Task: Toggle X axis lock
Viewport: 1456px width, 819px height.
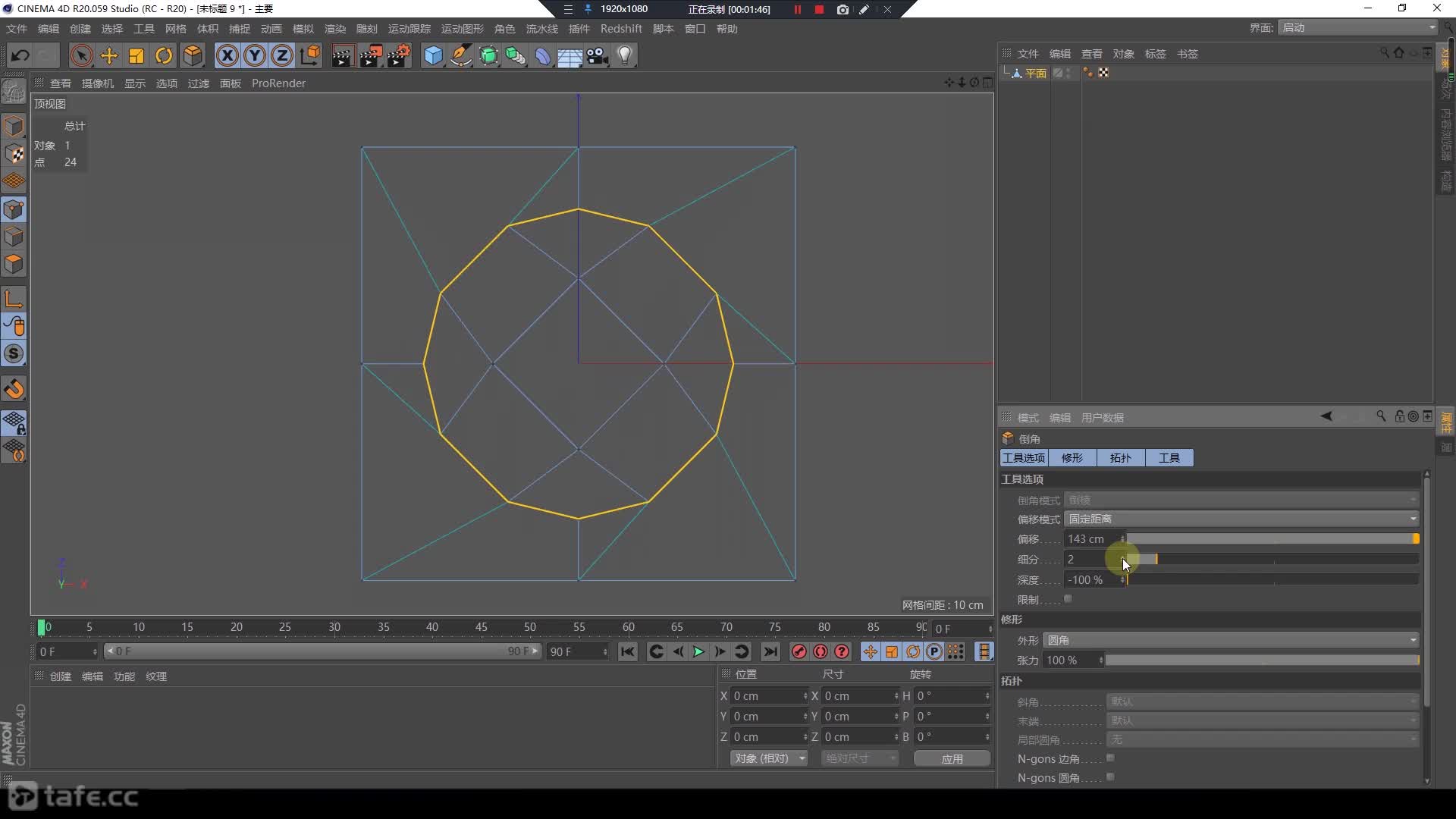Action: (x=227, y=55)
